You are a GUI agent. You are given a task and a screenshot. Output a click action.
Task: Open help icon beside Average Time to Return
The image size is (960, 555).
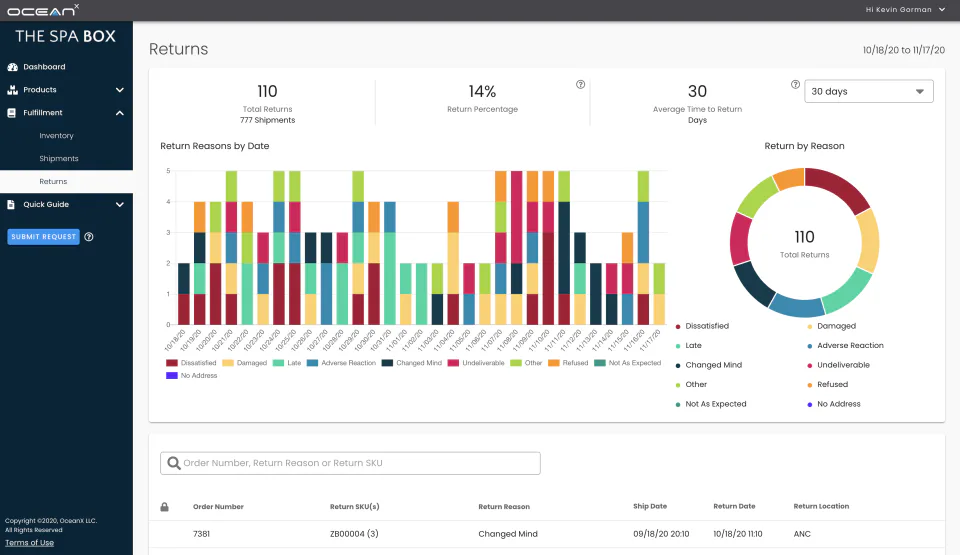[795, 85]
